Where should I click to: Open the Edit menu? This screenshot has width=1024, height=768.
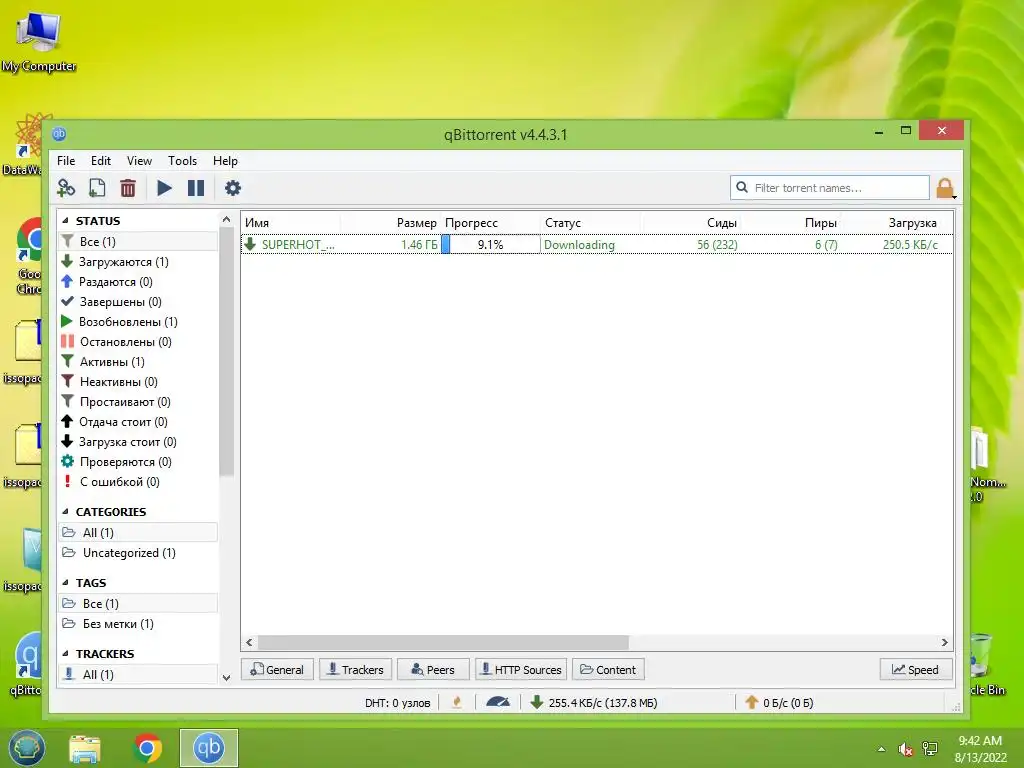[x=101, y=161]
